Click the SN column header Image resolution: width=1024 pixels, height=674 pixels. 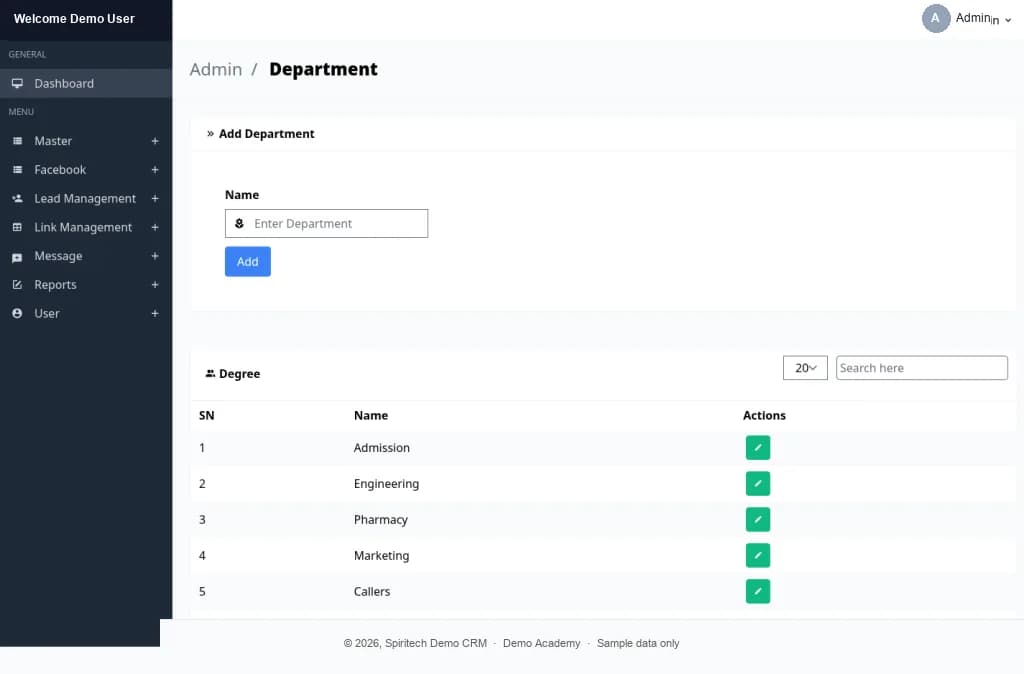point(206,415)
